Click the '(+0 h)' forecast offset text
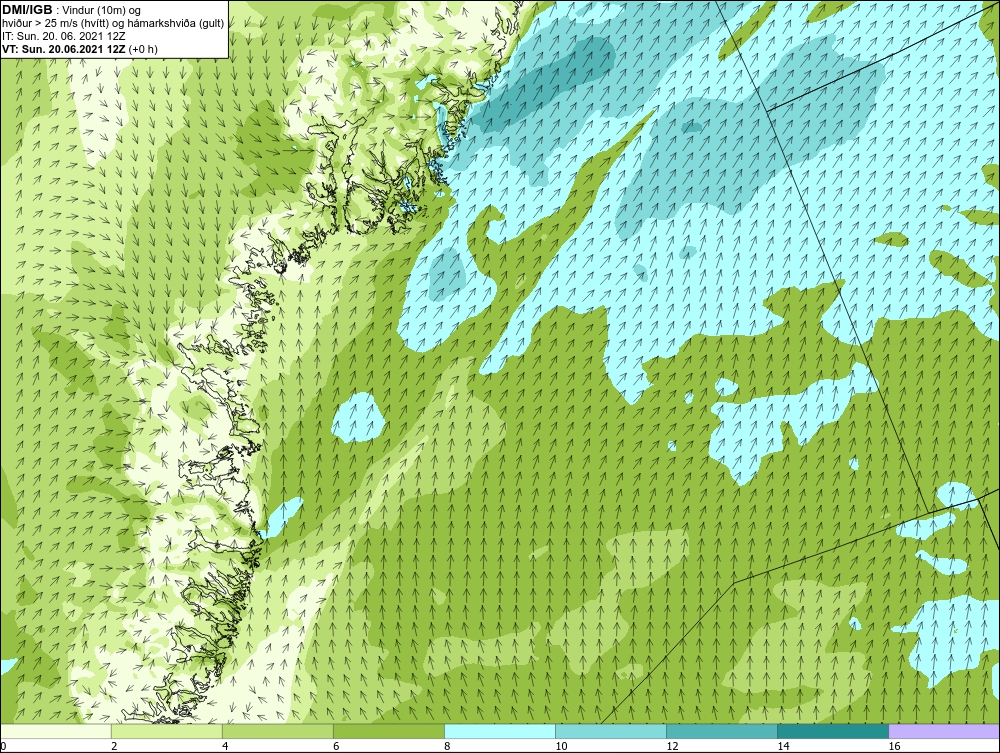The width and height of the screenshot is (1000, 753). [143, 49]
